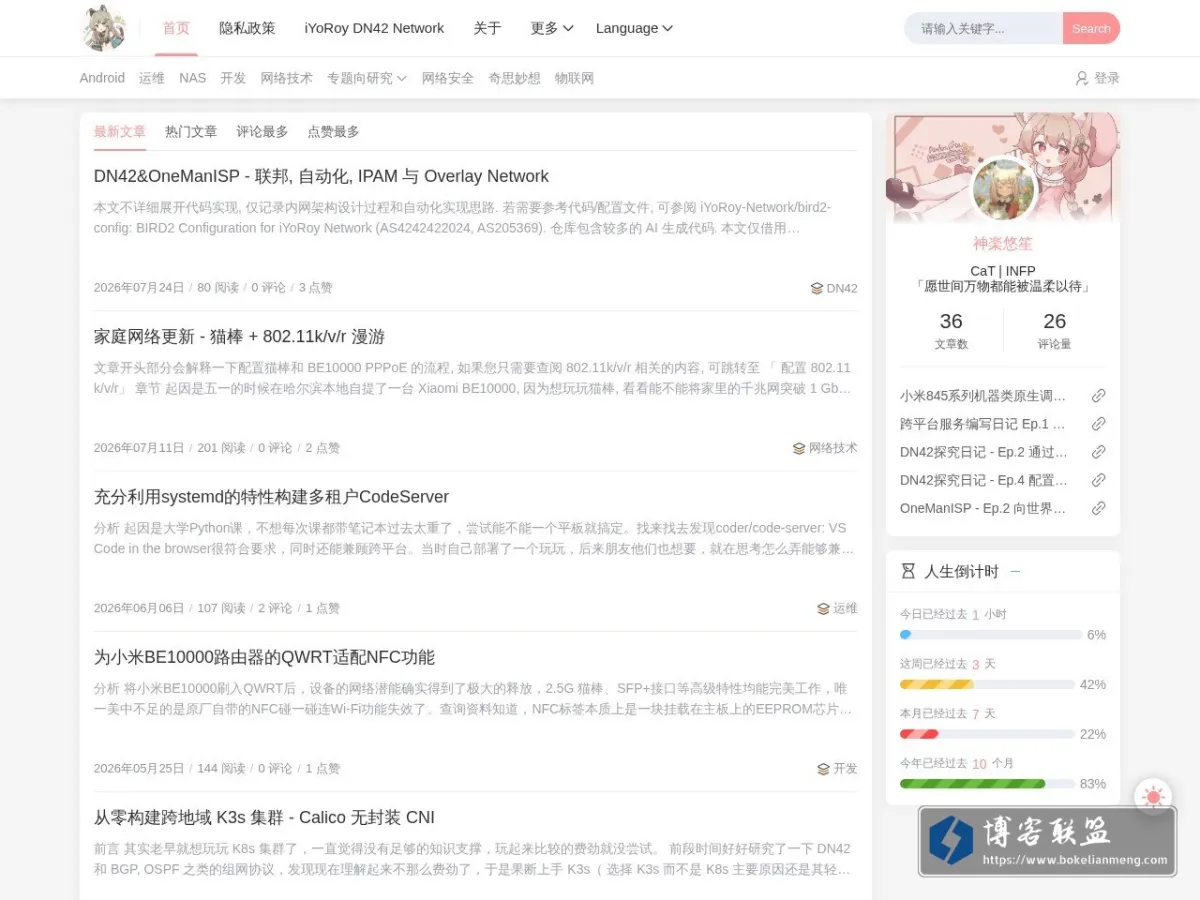Open the NAS category
The height and width of the screenshot is (900, 1200).
[193, 78]
